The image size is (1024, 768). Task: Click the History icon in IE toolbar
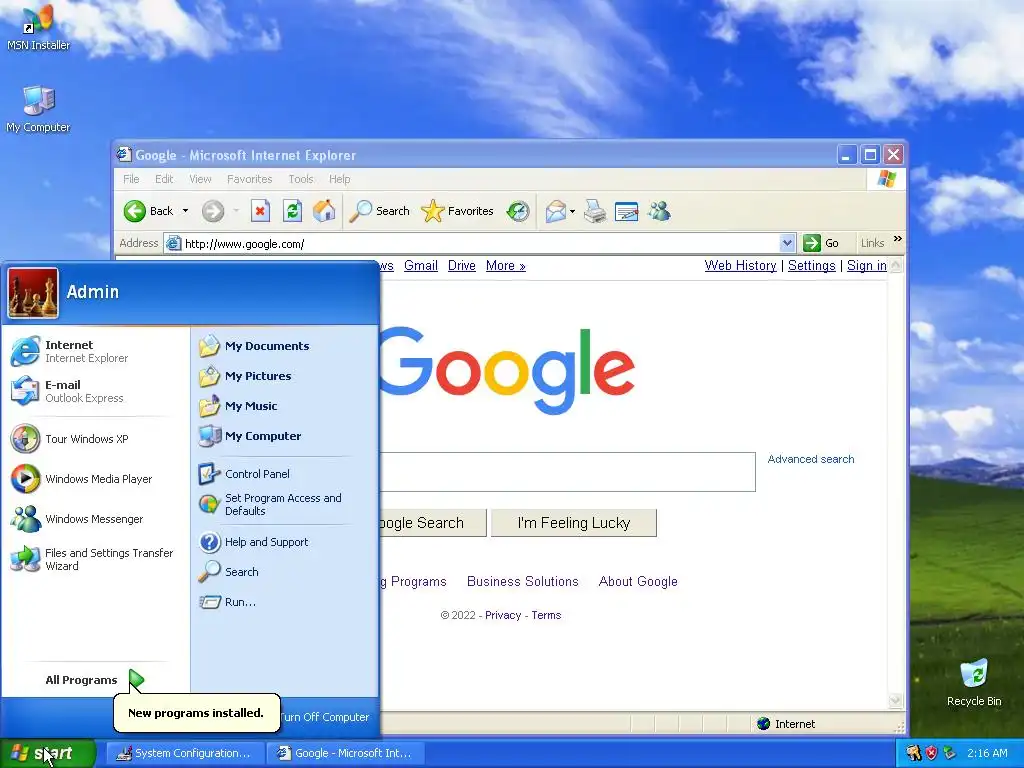[x=518, y=211]
